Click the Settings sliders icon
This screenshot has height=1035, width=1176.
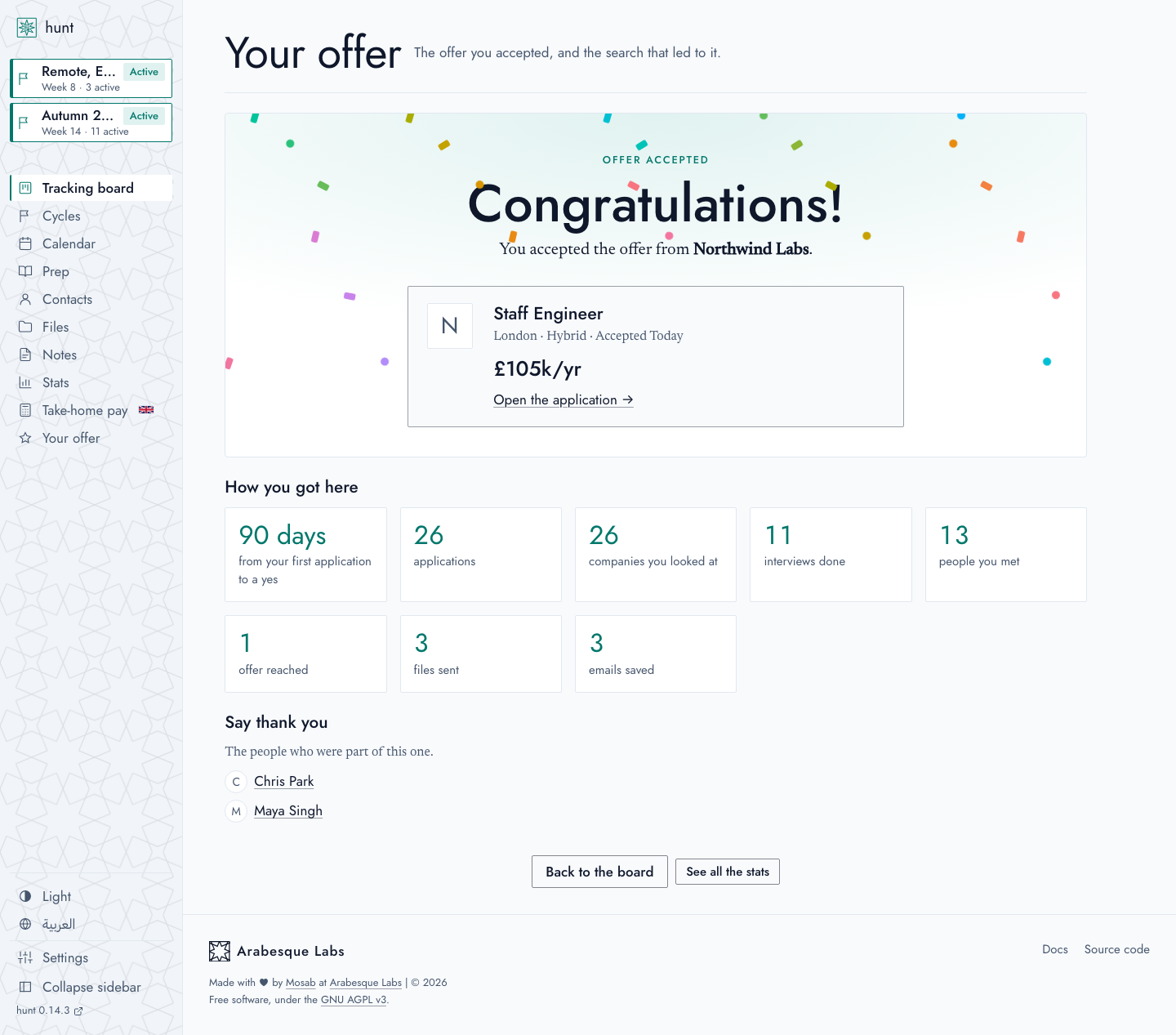[25, 957]
